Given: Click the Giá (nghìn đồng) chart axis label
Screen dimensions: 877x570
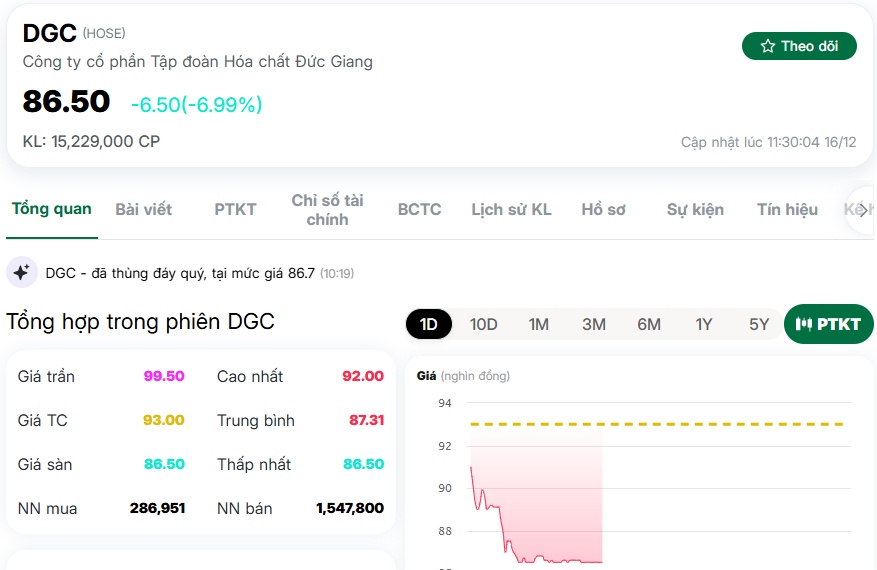Looking at the screenshot, I should click(x=463, y=376).
